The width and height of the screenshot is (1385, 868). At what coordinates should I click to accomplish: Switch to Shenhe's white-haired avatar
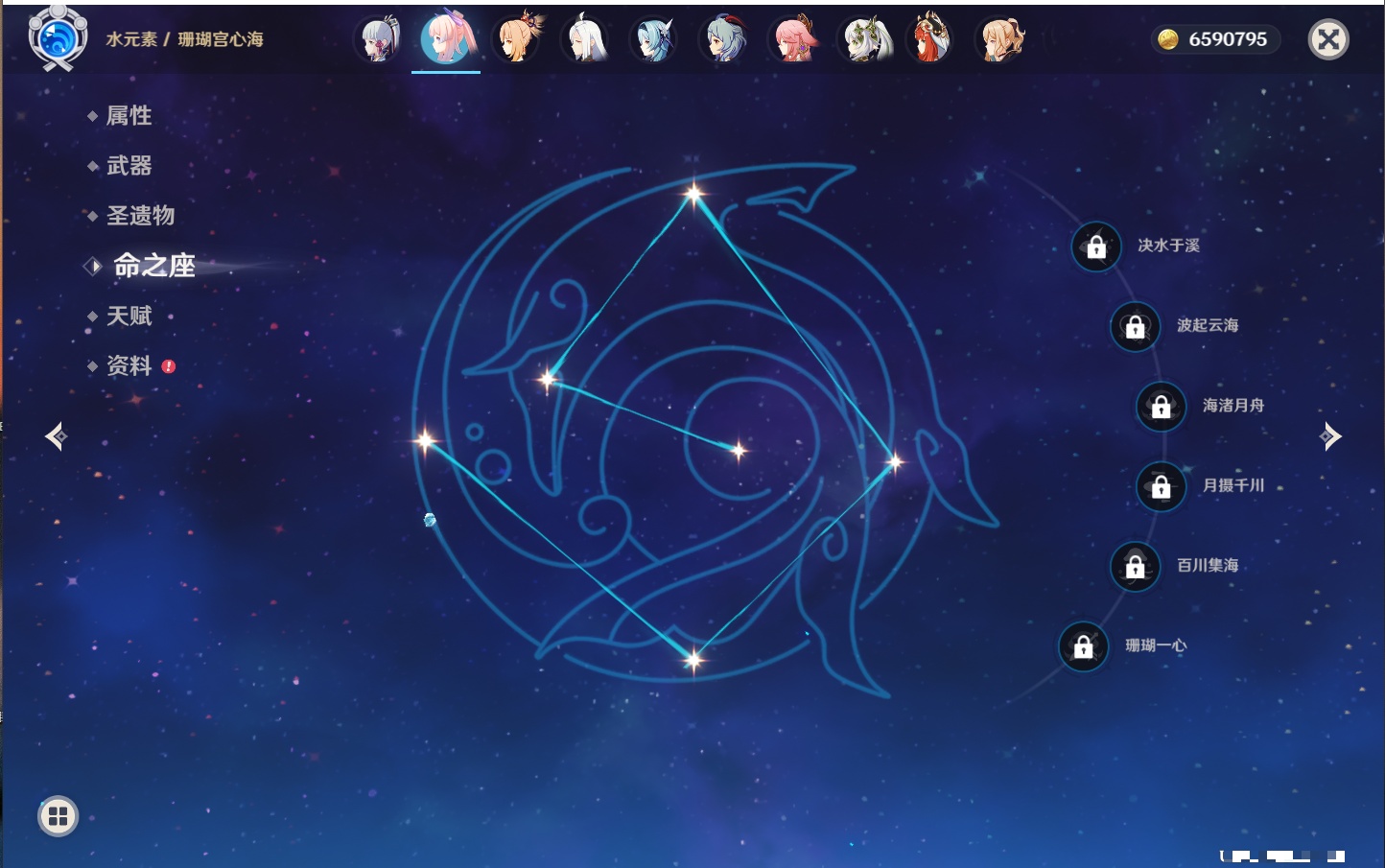(586, 39)
